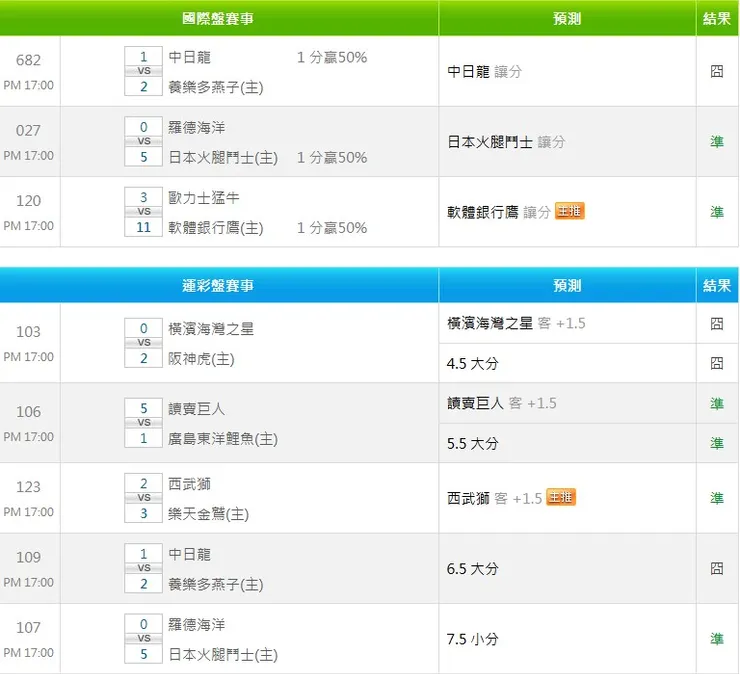Click the 運彩盤賽事 blue header

218,286
